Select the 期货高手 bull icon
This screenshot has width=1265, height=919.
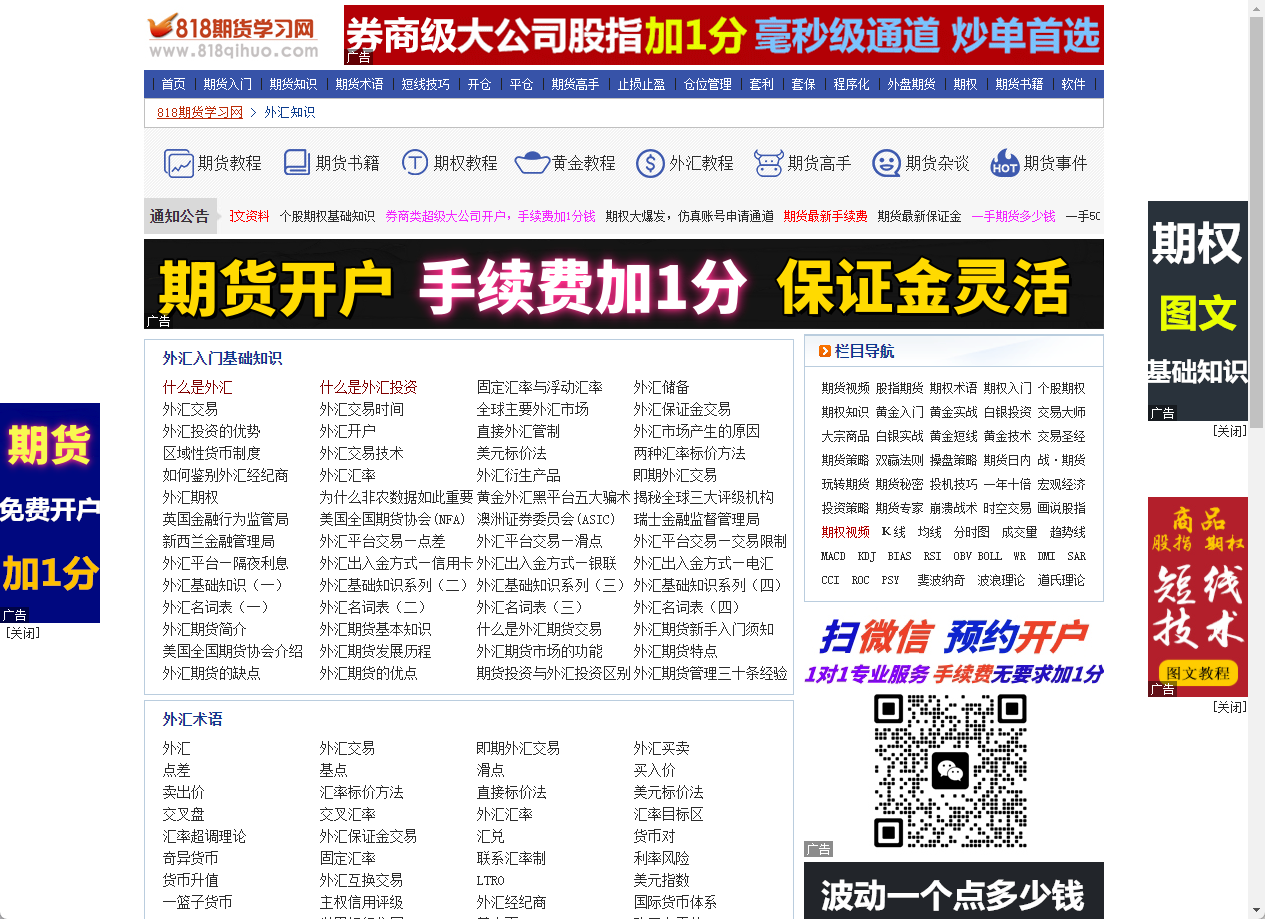(768, 162)
